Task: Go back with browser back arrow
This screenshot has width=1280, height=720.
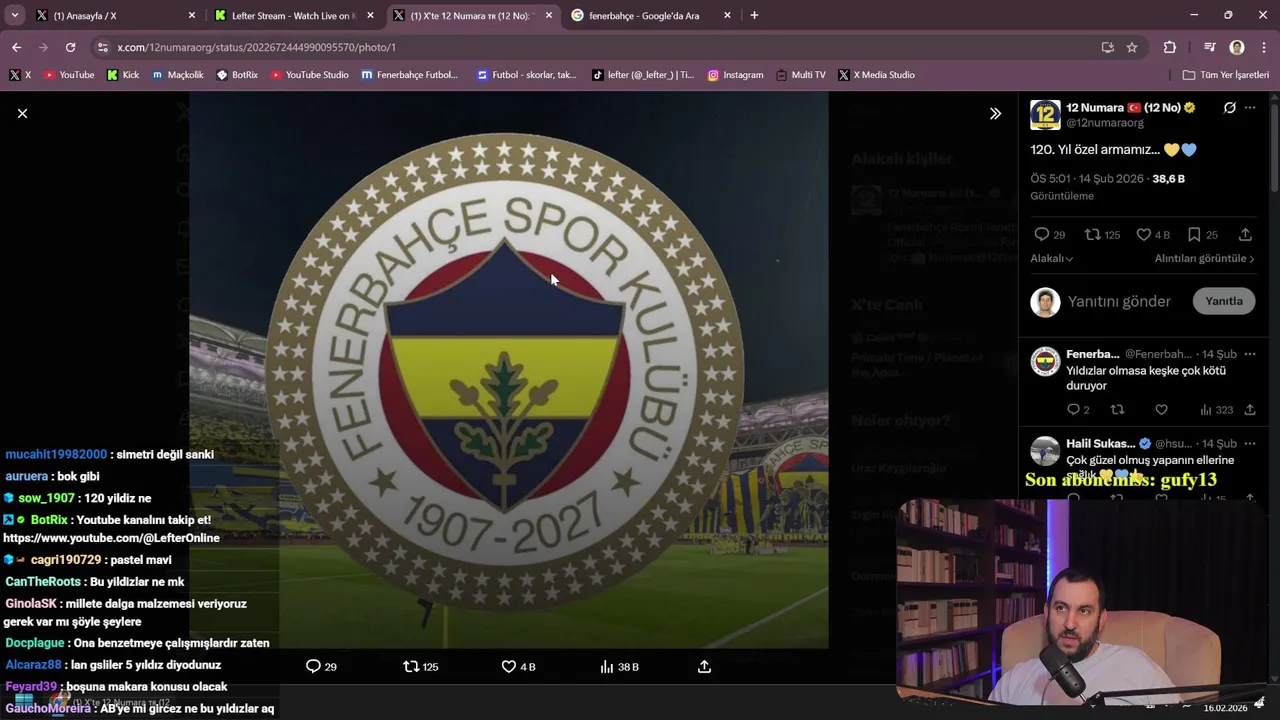Action: pyautogui.click(x=17, y=47)
